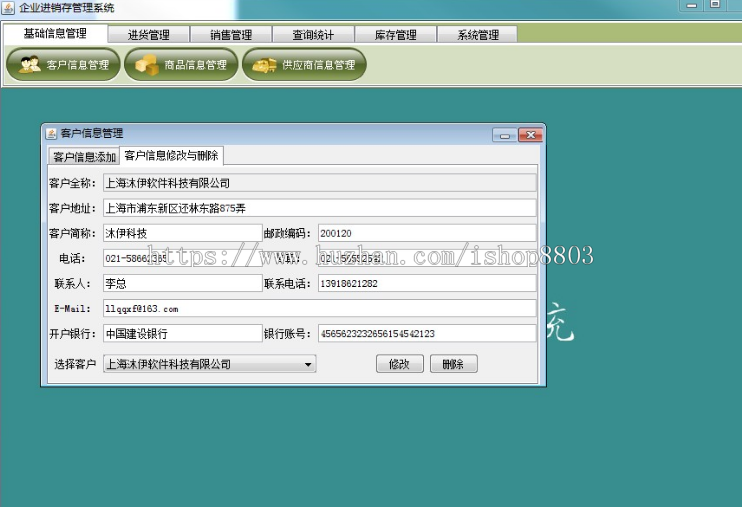Viewport: 742px width, 507px height.
Task: Switch to 销售管理 tab
Action: (231, 35)
